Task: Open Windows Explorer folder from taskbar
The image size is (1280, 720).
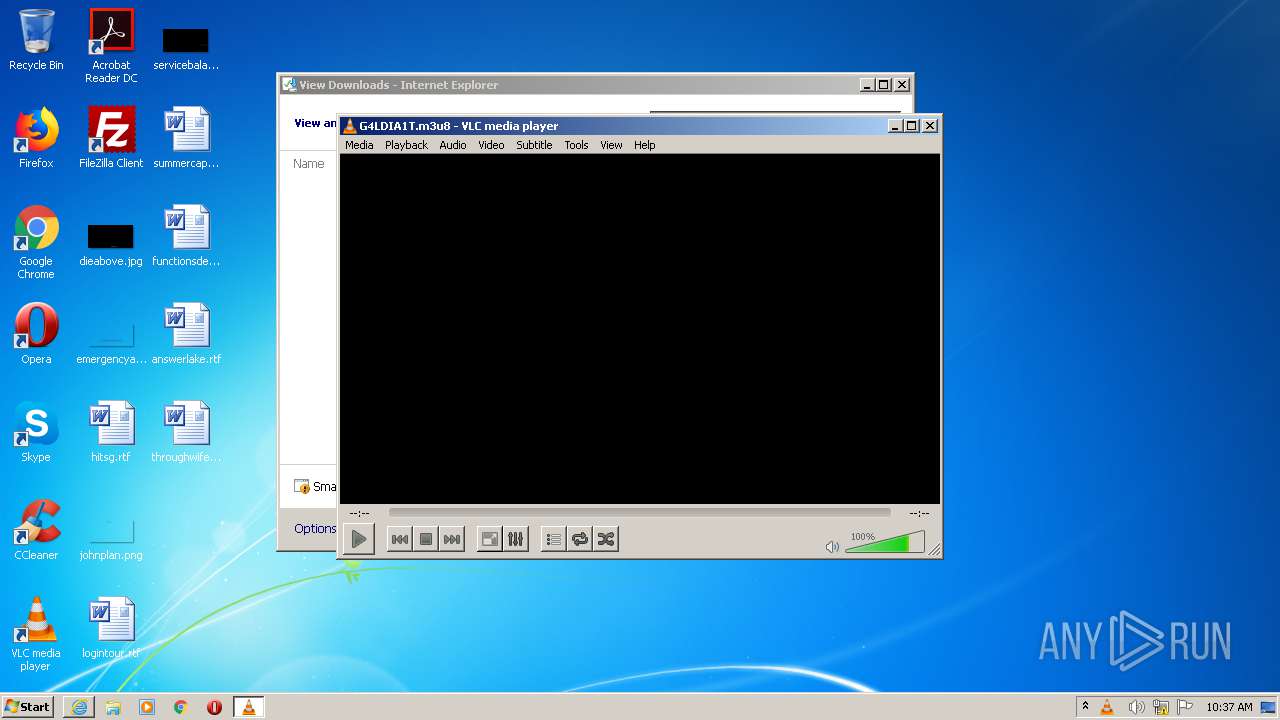Action: 113,707
